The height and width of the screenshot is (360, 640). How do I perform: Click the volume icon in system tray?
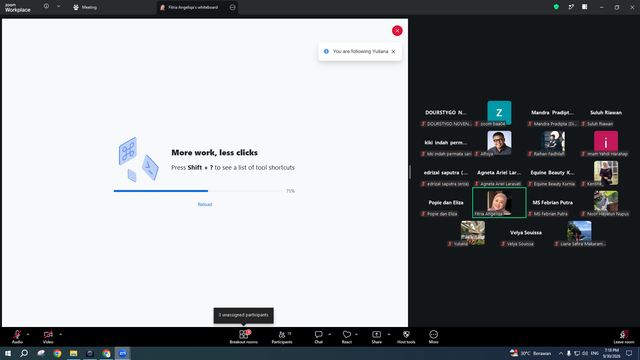(x=585, y=353)
